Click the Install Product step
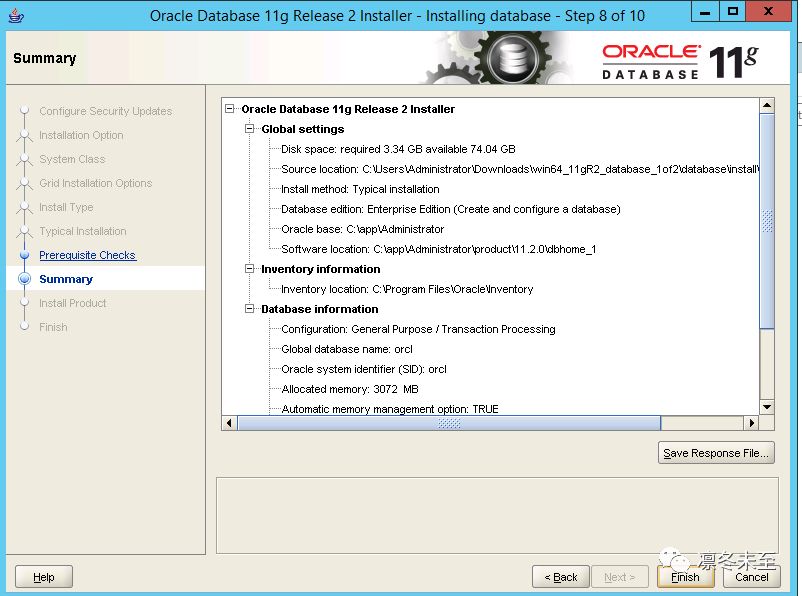Screen dimensions: 802x596 click(x=73, y=303)
